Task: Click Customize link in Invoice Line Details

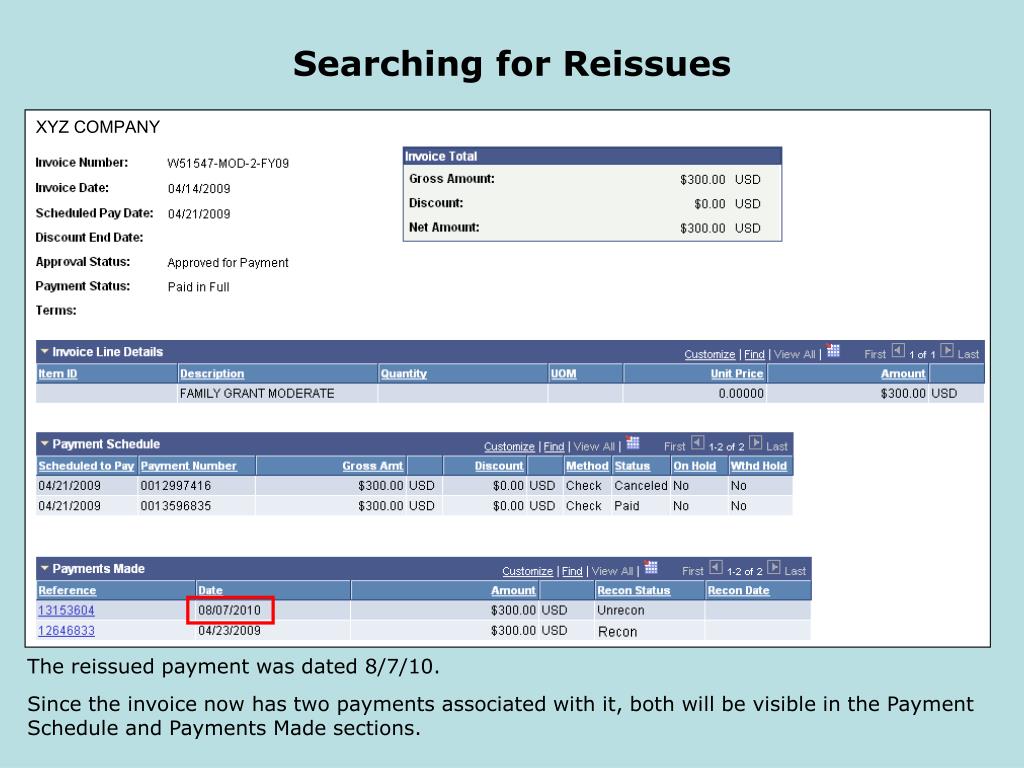Action: [x=709, y=354]
